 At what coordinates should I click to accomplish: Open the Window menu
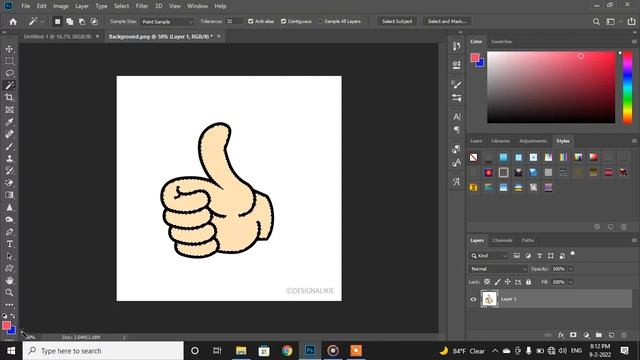tap(197, 6)
